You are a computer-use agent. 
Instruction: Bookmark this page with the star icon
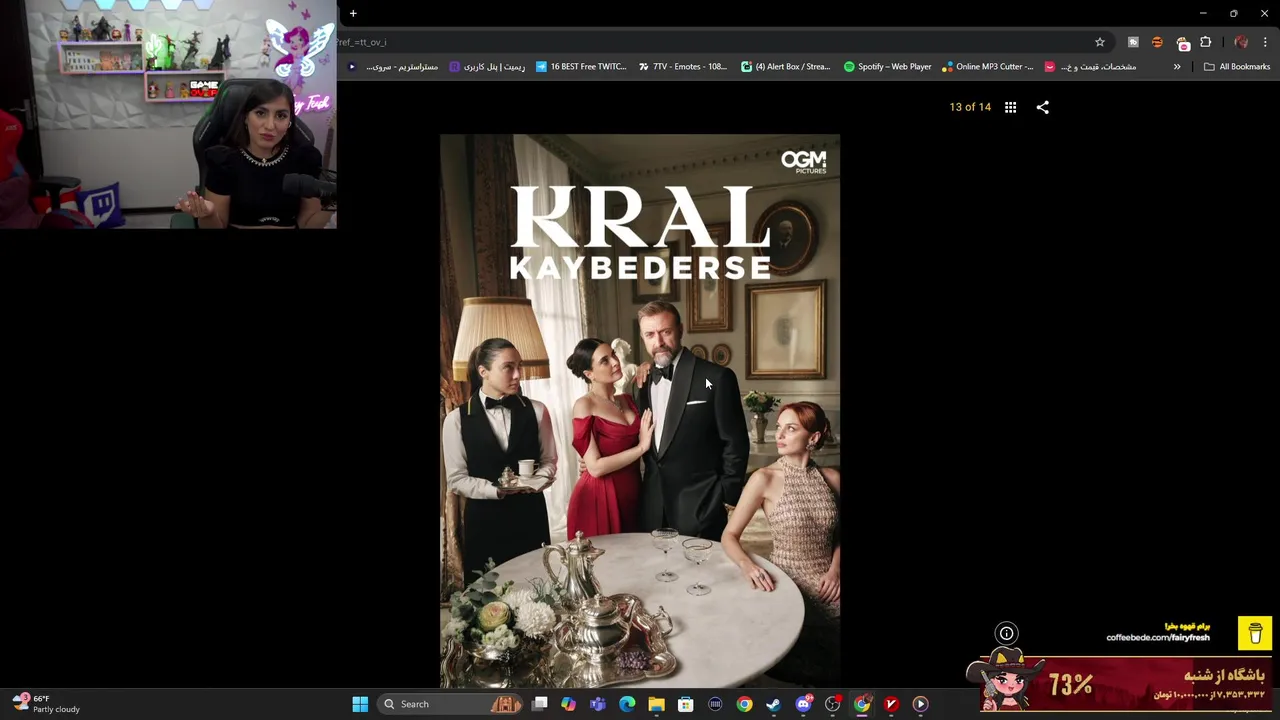[1100, 42]
